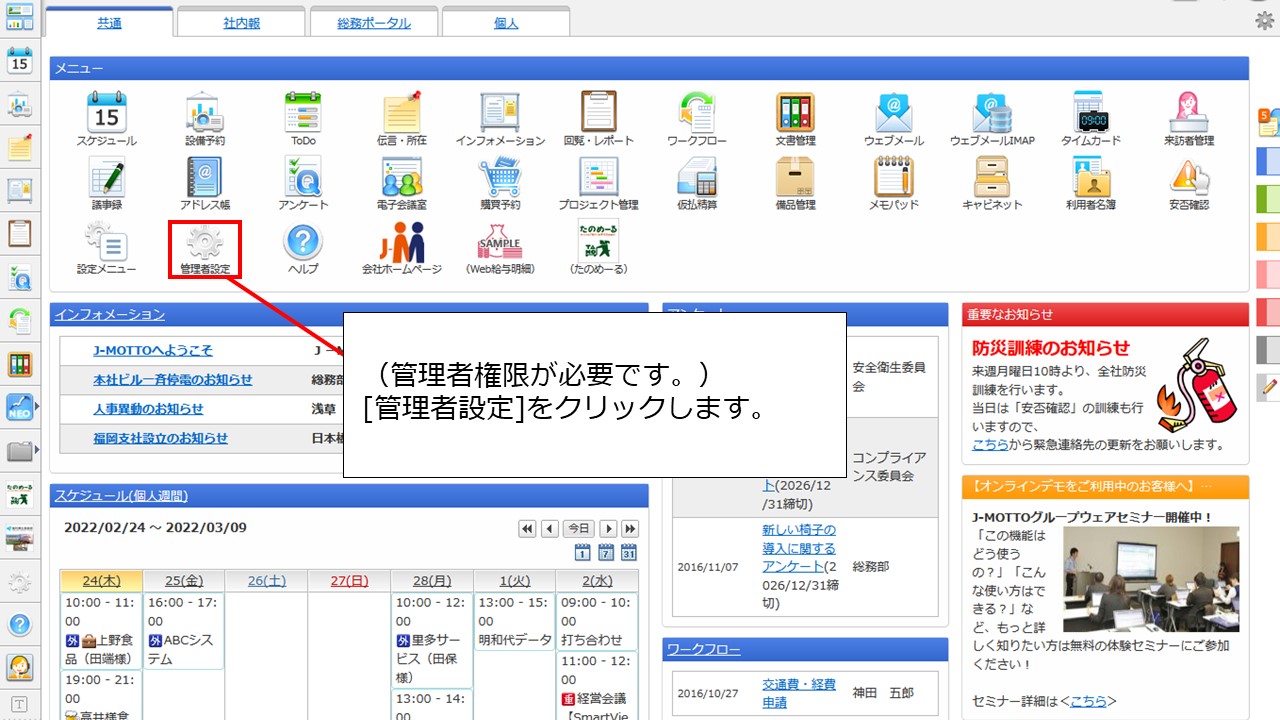
Task: Open the settings gear at top right
Action: (x=1264, y=20)
